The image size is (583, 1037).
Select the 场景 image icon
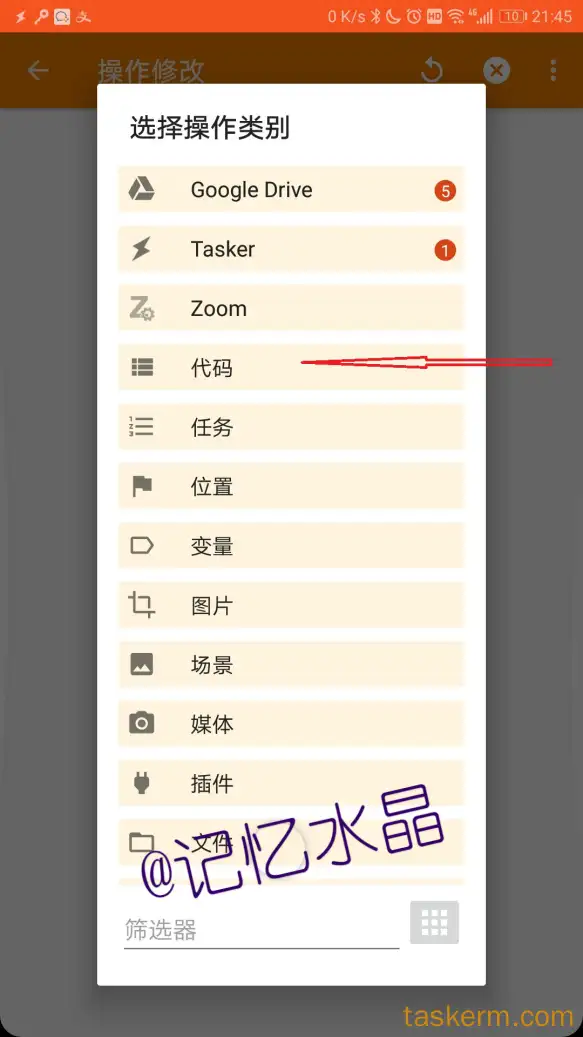[141, 665]
